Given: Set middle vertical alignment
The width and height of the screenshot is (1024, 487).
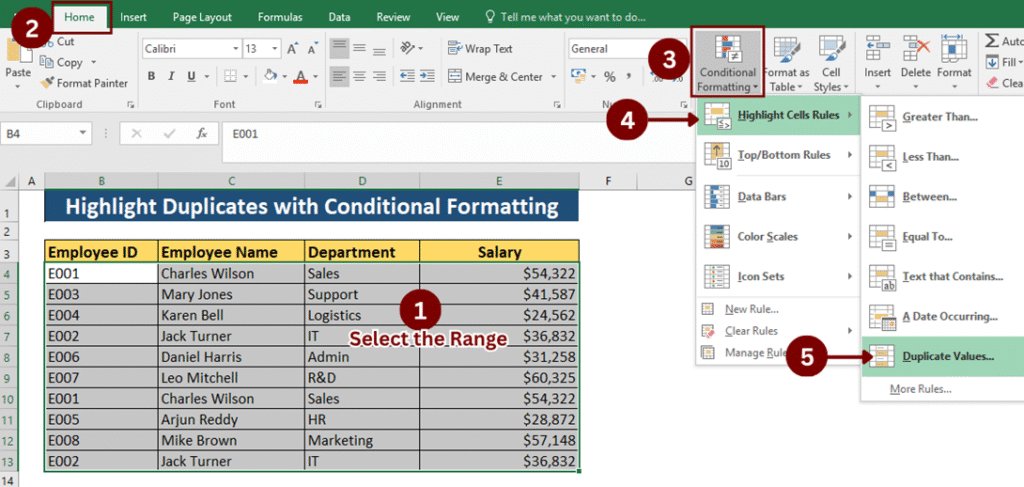Looking at the screenshot, I should (359, 48).
